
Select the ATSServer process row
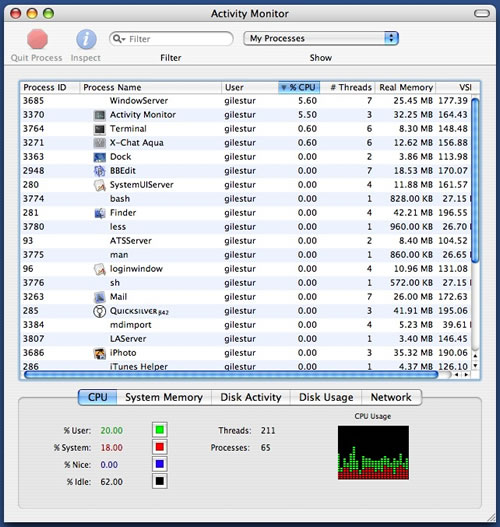[245, 241]
